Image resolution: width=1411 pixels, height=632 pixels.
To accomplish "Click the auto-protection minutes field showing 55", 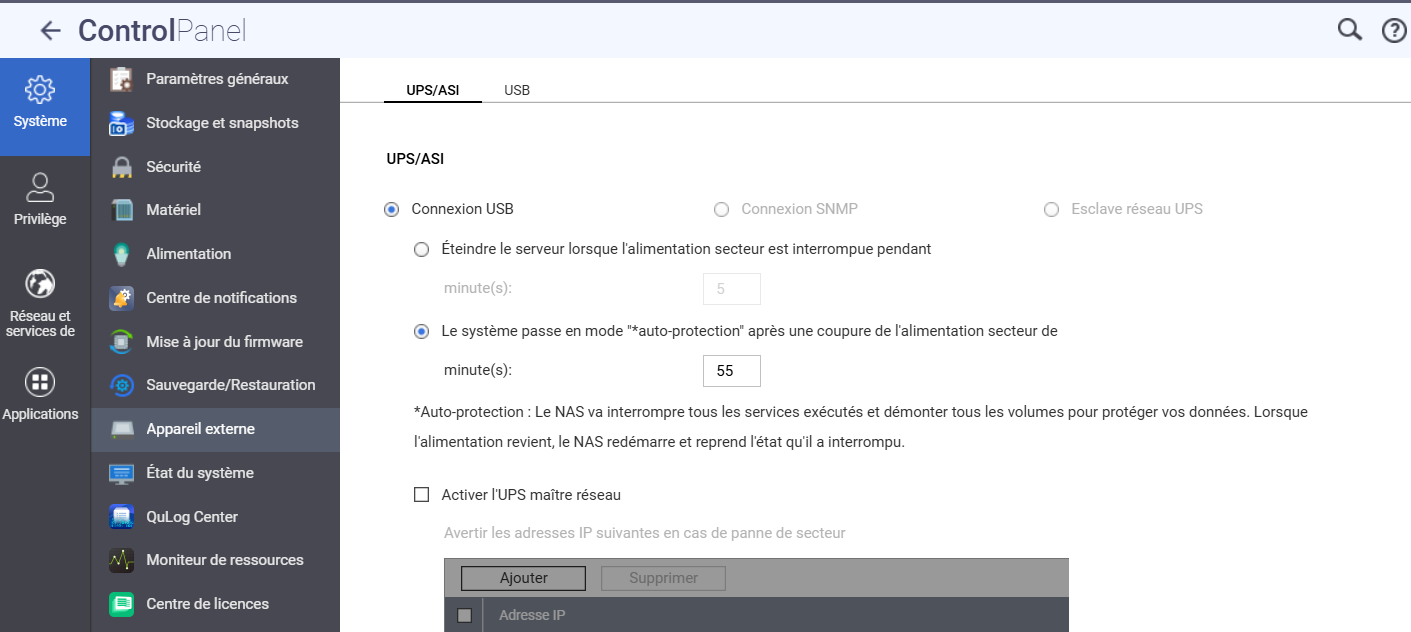I will click(732, 371).
